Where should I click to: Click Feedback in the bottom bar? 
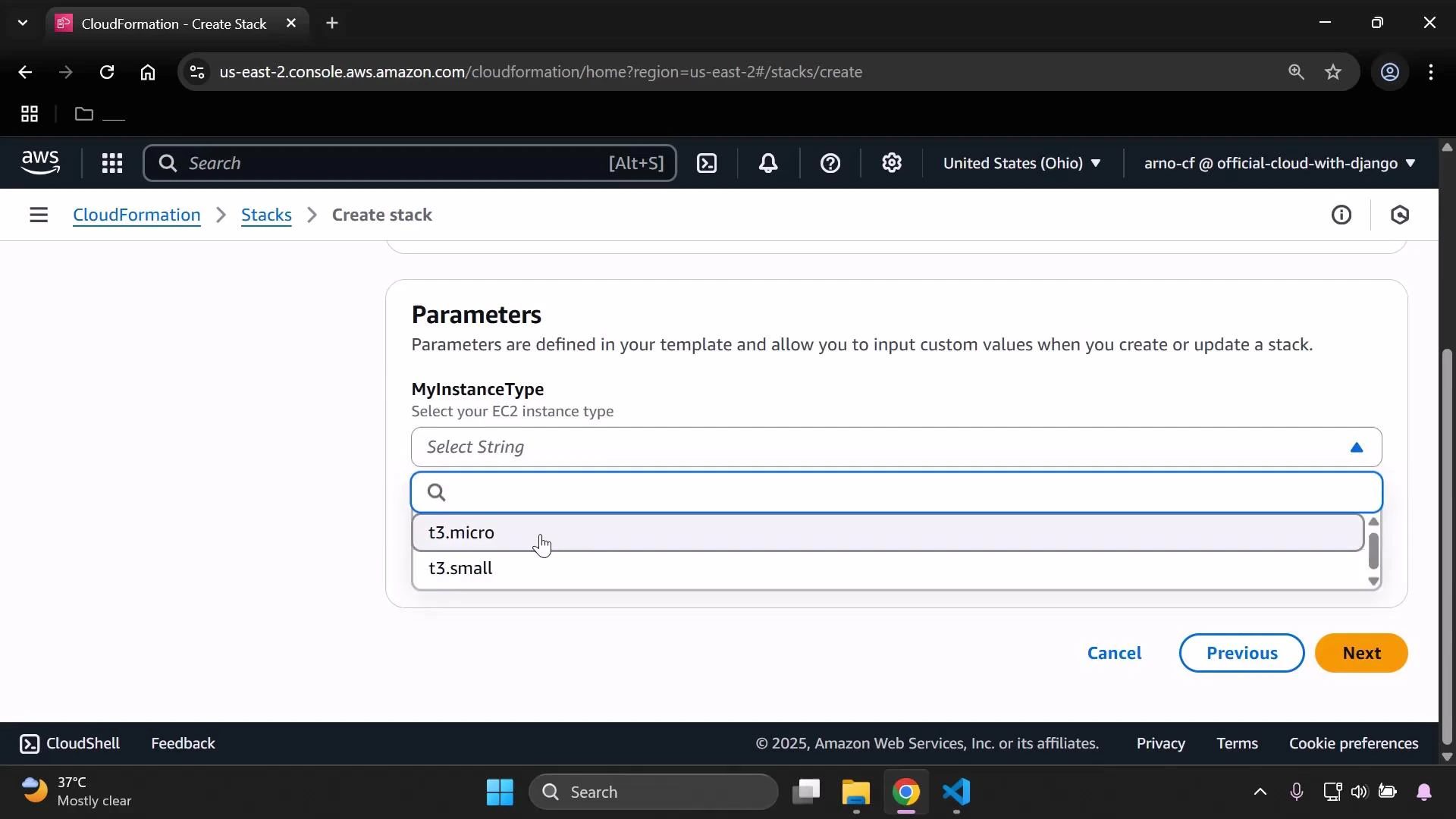coord(182,743)
